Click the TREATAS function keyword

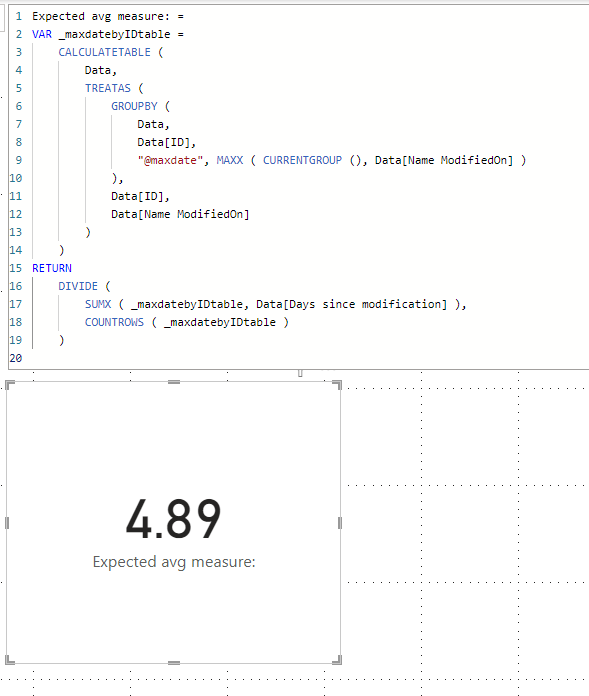[x=108, y=88]
